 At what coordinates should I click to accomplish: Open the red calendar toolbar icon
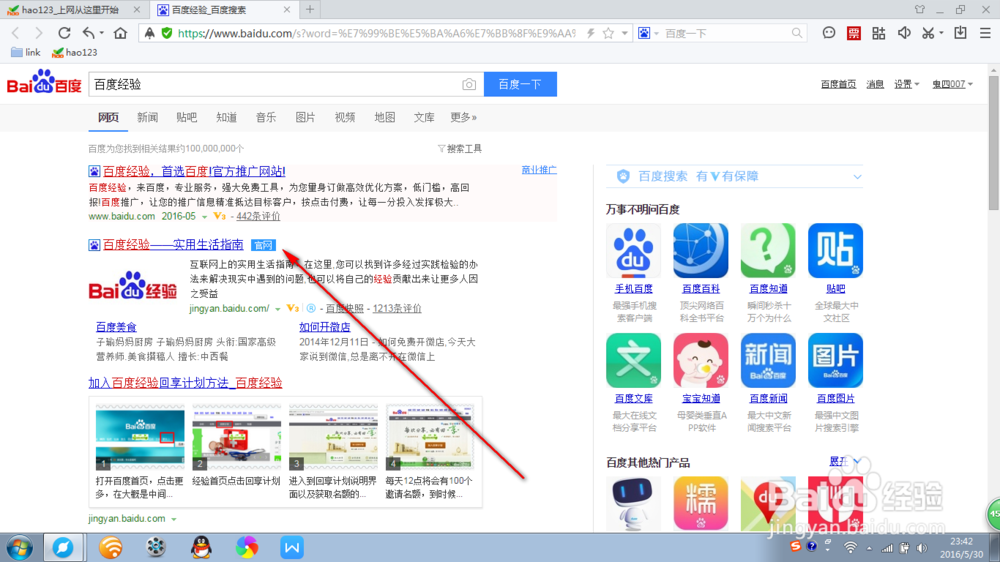(853, 33)
